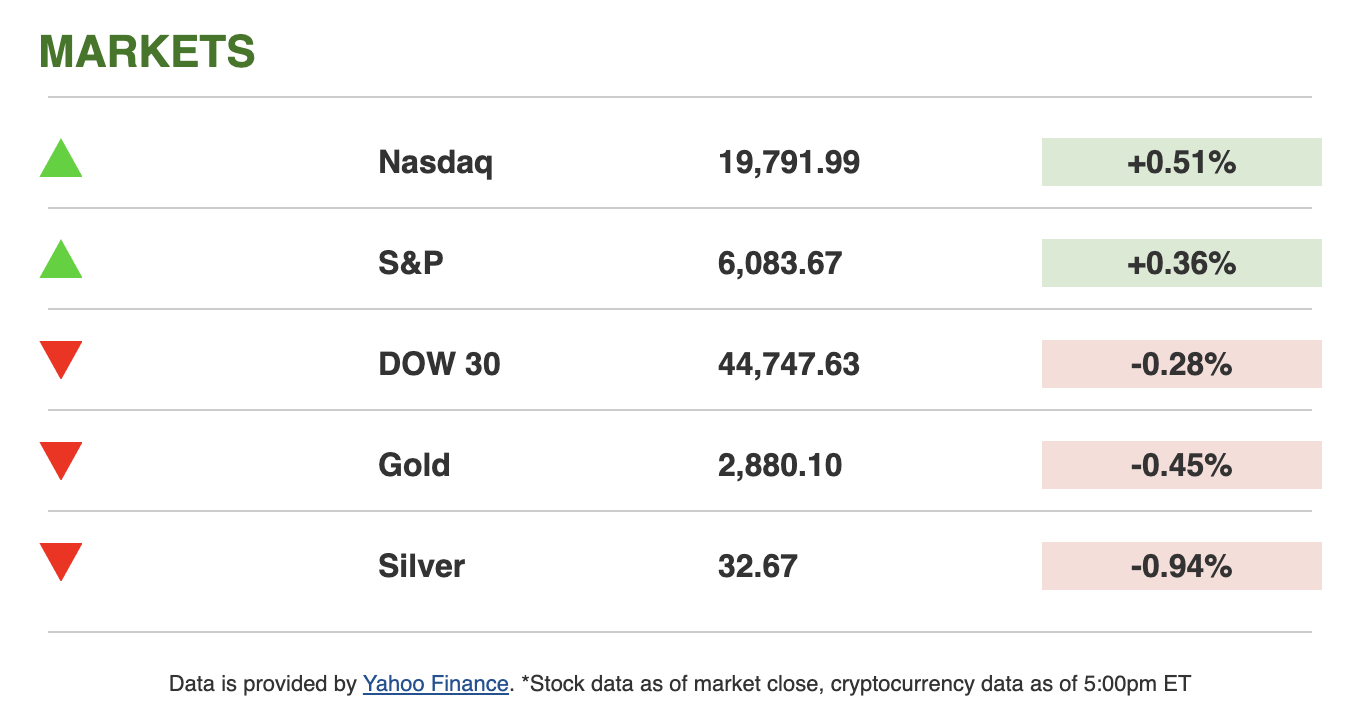The height and width of the screenshot is (724, 1370).
Task: Click the DOW 30 value 44,747.63
Action: [788, 364]
